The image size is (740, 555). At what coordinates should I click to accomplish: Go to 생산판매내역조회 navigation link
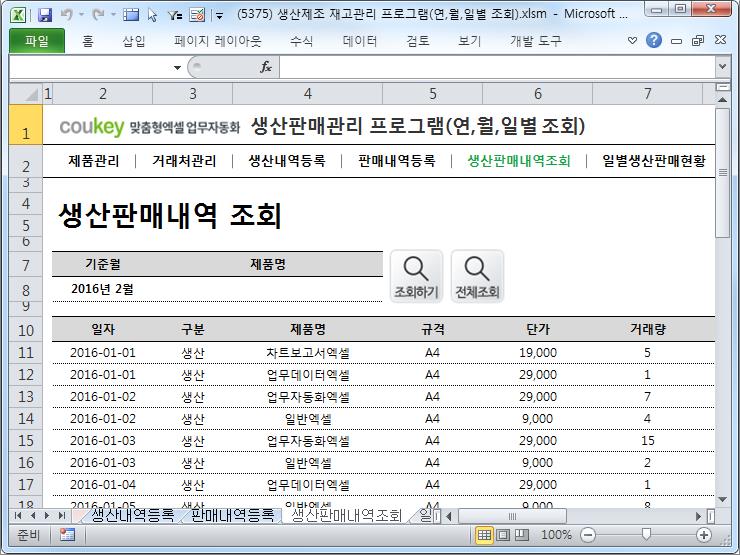(519, 161)
